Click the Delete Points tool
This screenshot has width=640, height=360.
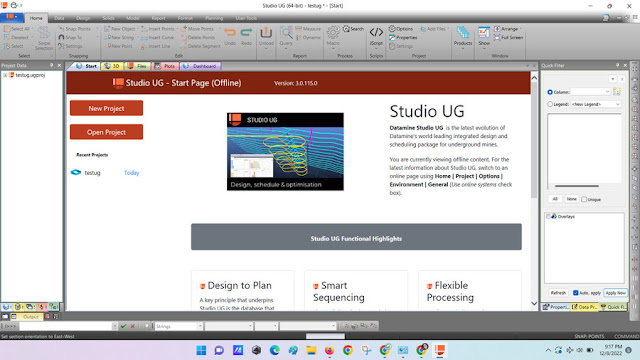point(198,38)
